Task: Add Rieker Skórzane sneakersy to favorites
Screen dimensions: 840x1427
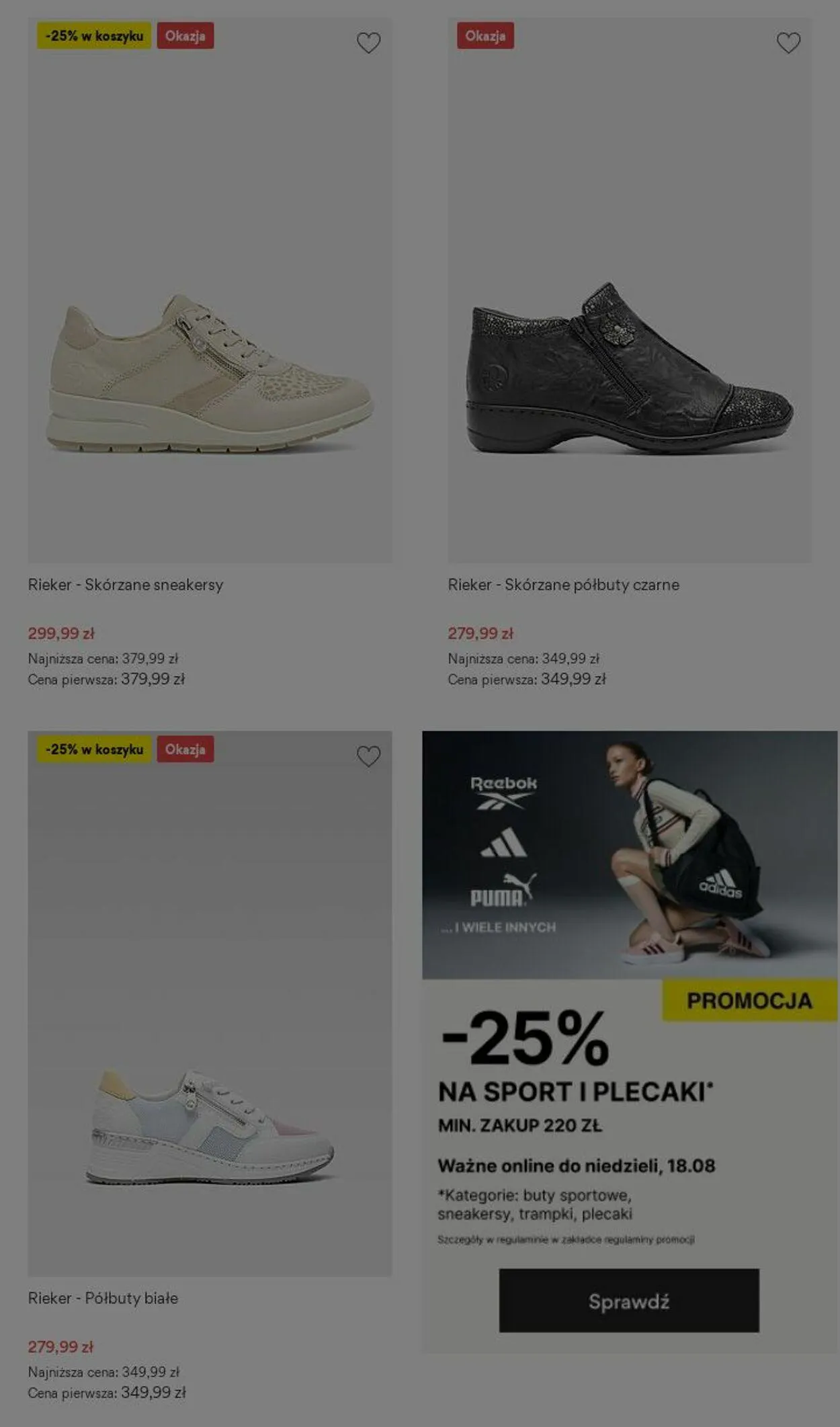Action: pyautogui.click(x=368, y=43)
